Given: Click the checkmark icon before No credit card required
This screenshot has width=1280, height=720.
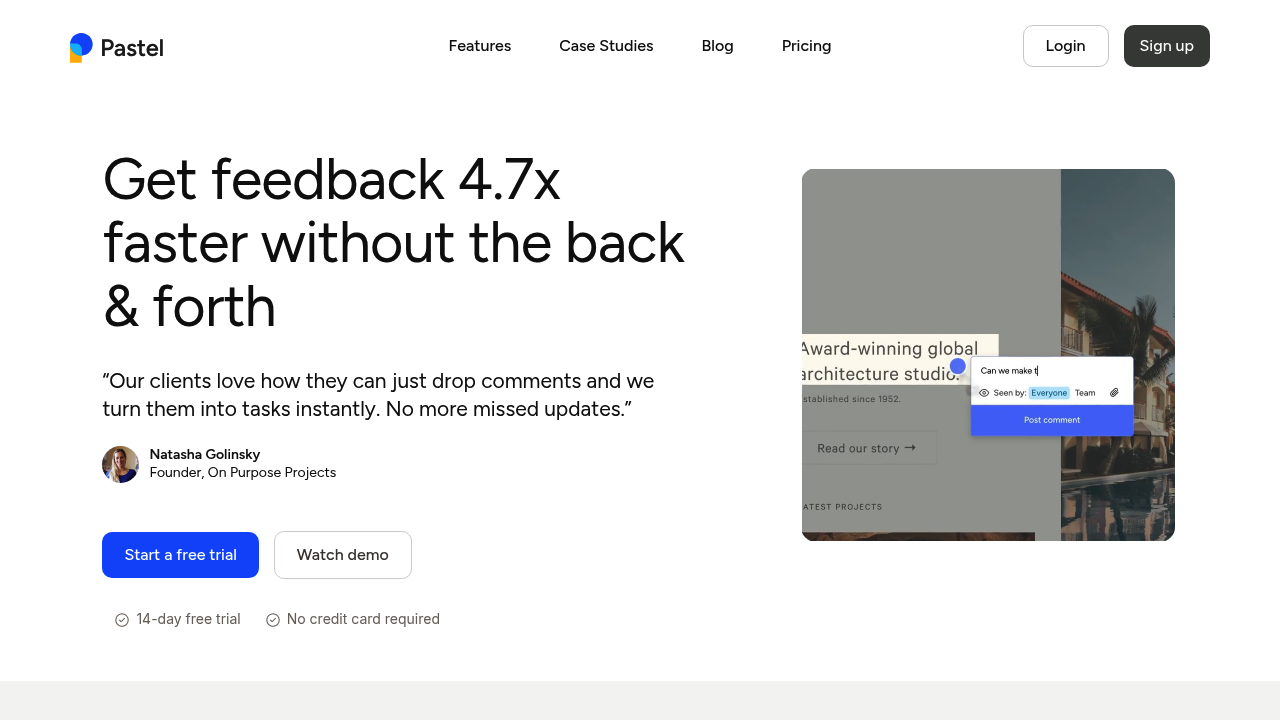Looking at the screenshot, I should coord(272,620).
